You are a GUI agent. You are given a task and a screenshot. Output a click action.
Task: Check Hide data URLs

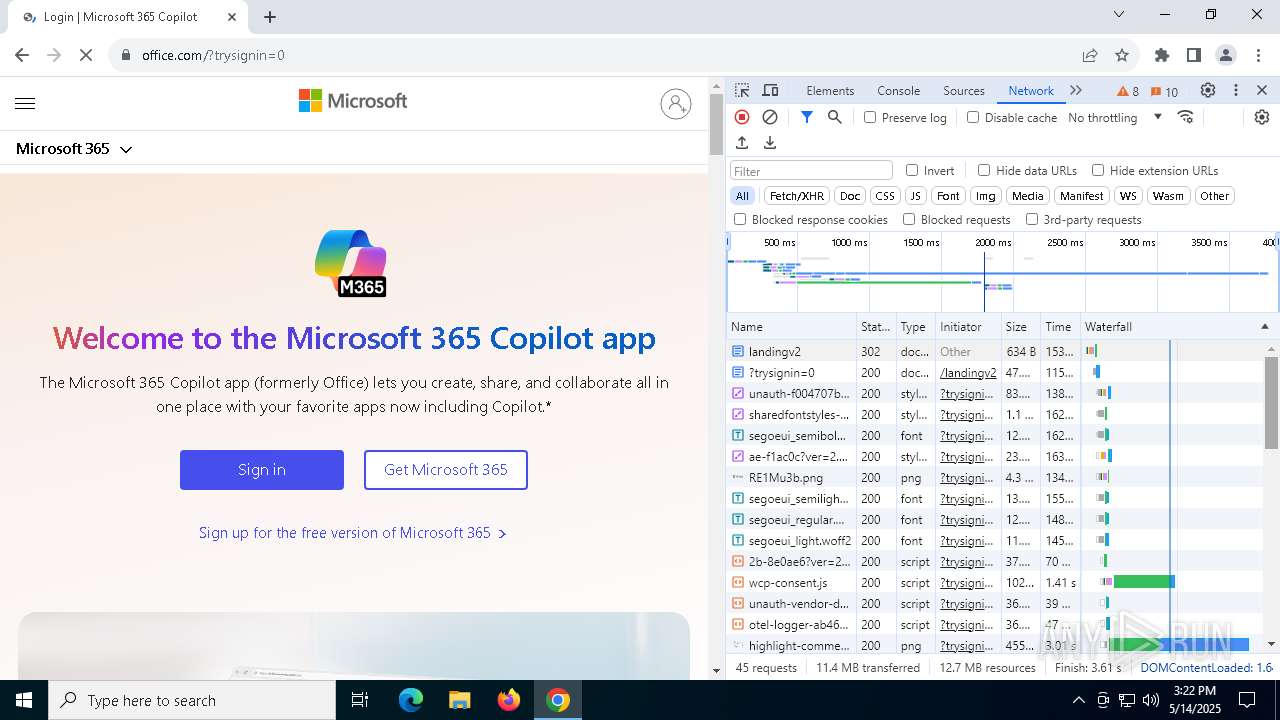[x=984, y=170]
